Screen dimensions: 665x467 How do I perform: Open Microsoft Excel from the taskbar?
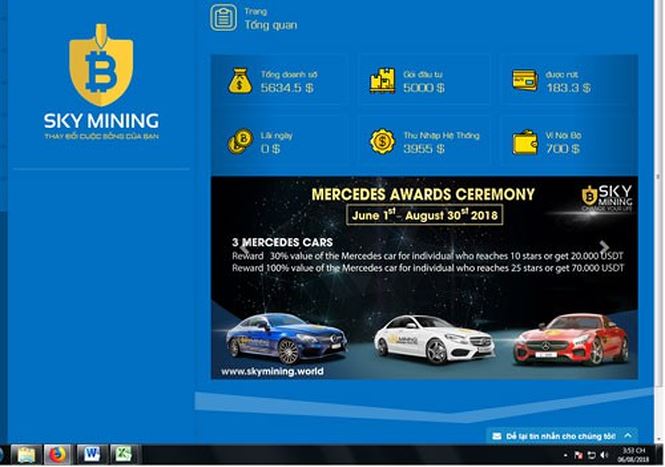(124, 455)
